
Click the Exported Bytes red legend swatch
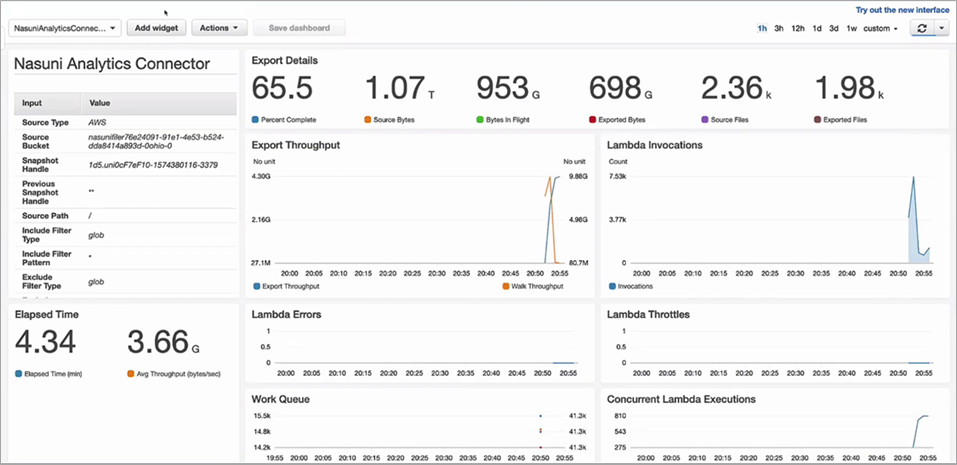coord(593,120)
